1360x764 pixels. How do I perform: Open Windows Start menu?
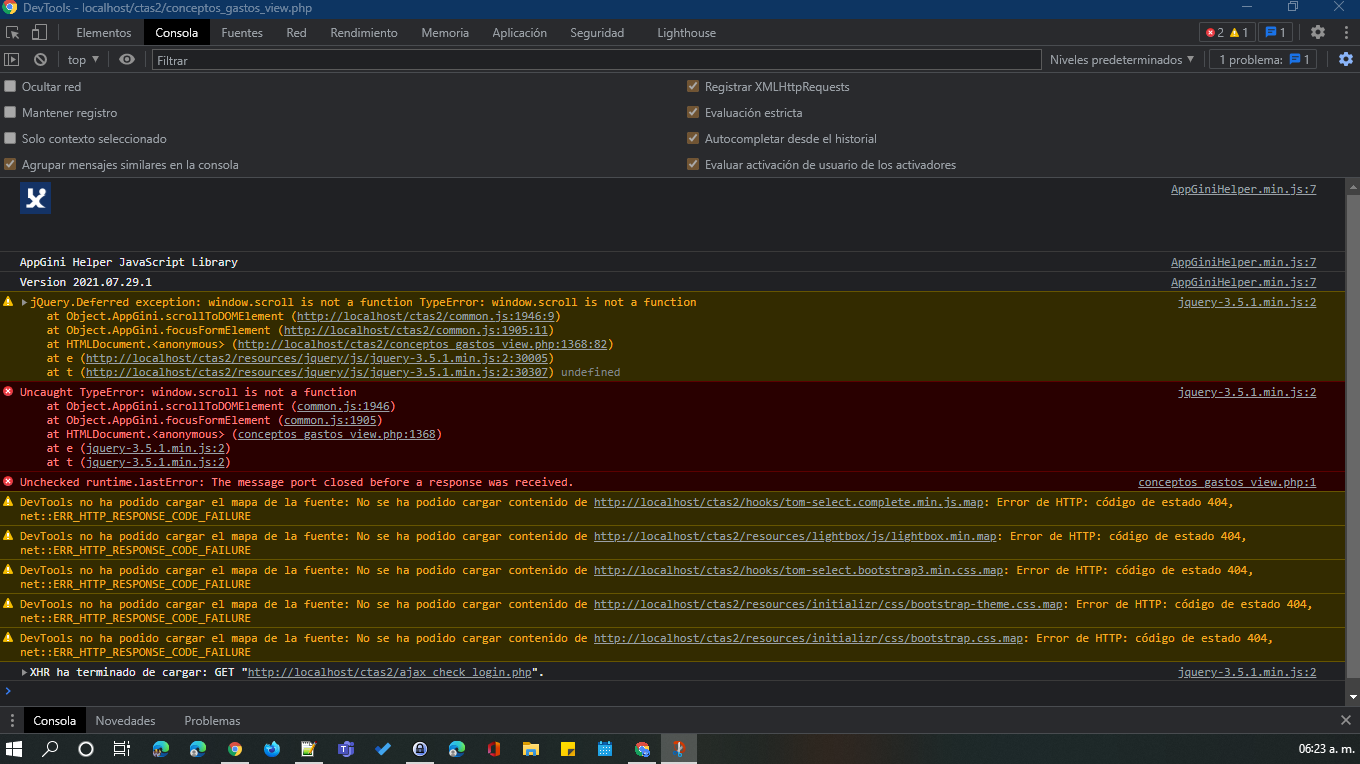pyautogui.click(x=15, y=749)
